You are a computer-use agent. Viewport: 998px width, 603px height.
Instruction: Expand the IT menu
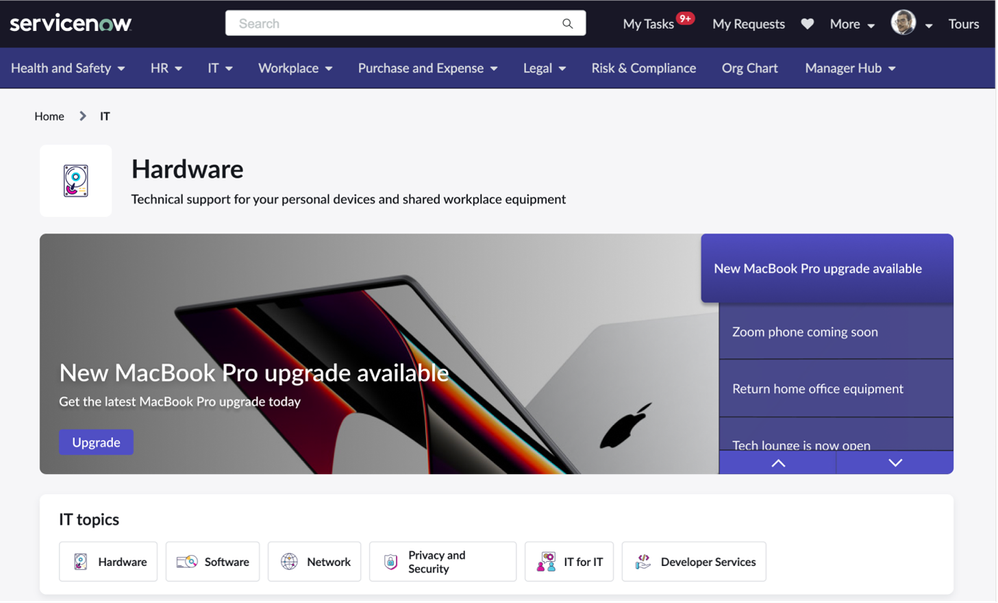[x=220, y=68]
